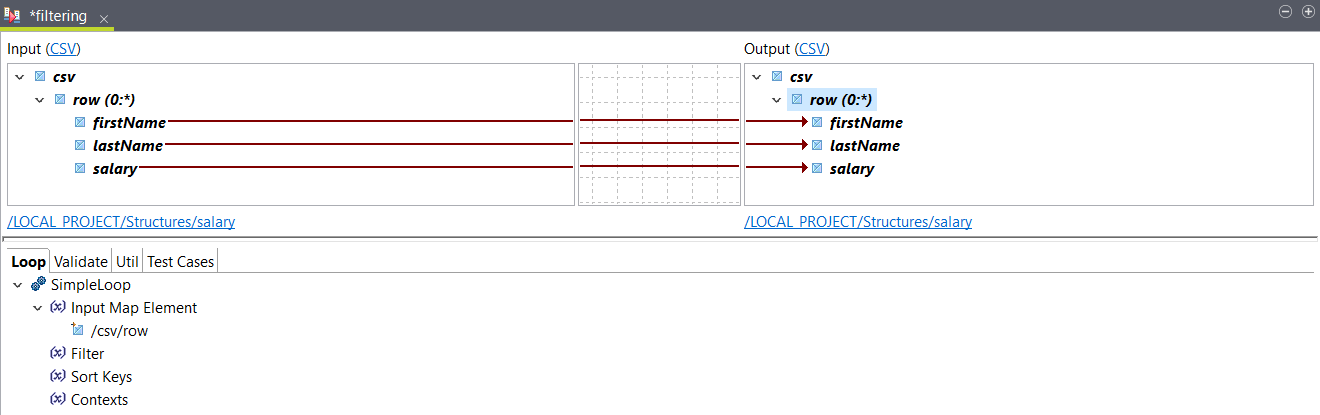Click the SimpleLoop gear icon
The width and height of the screenshot is (1320, 415).
[38, 285]
